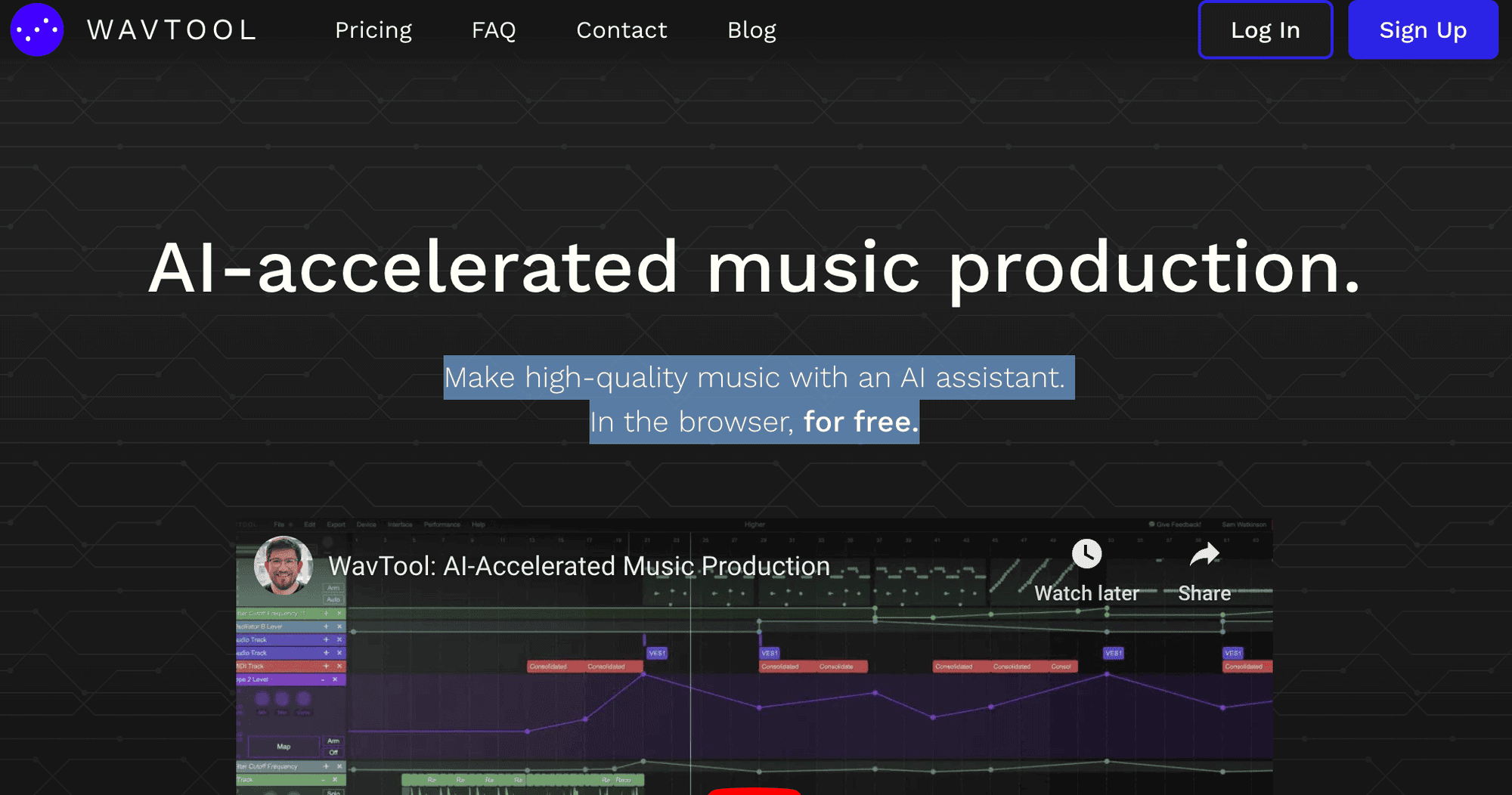This screenshot has width=1512, height=795.
Task: Click the video channel avatar
Action: (283, 565)
